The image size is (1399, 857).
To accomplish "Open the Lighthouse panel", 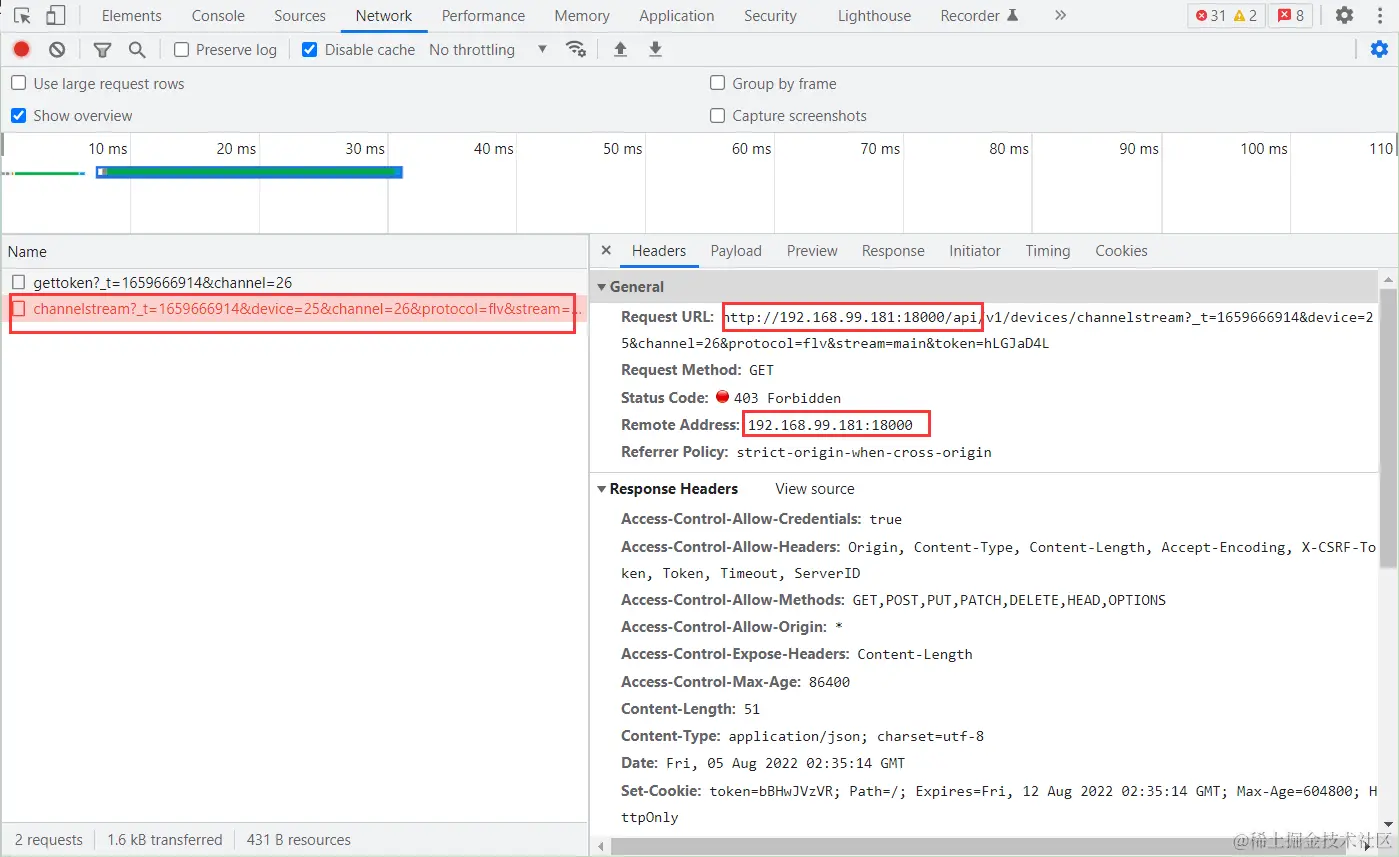I will coord(874,16).
